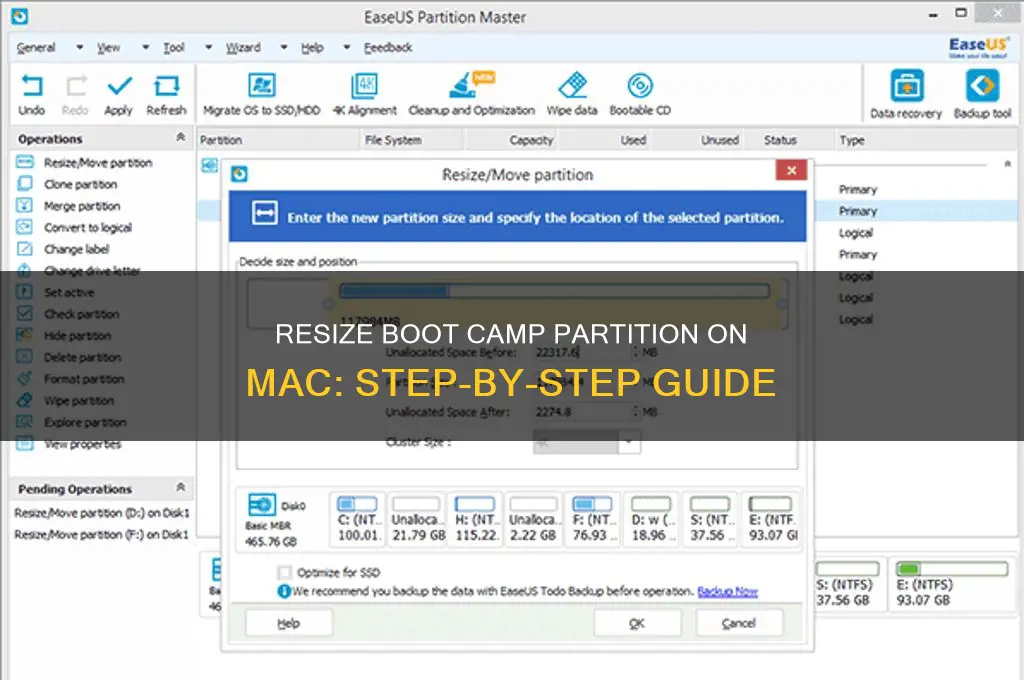Image resolution: width=1024 pixels, height=680 pixels.
Task: Select the S: NTFS 37.56 block in dialog
Action: point(710,520)
